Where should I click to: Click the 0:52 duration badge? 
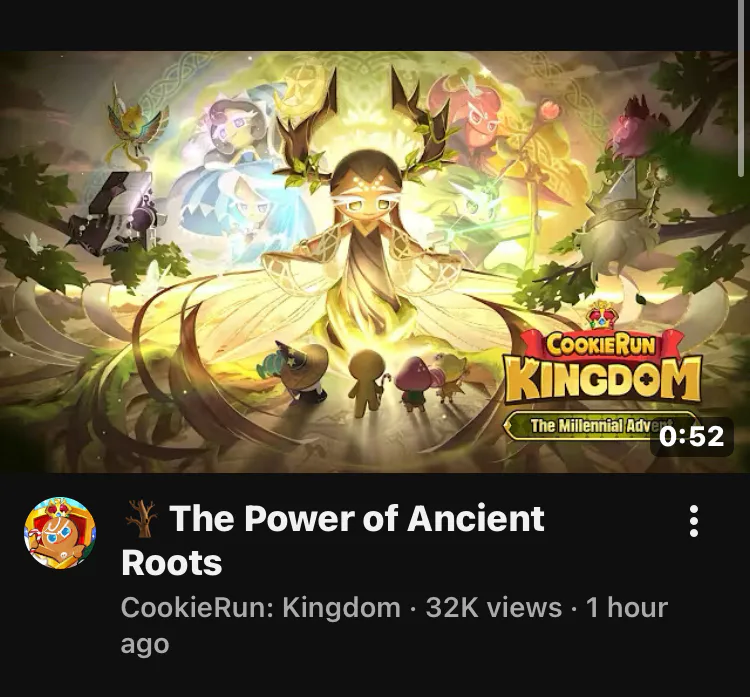coord(692,436)
